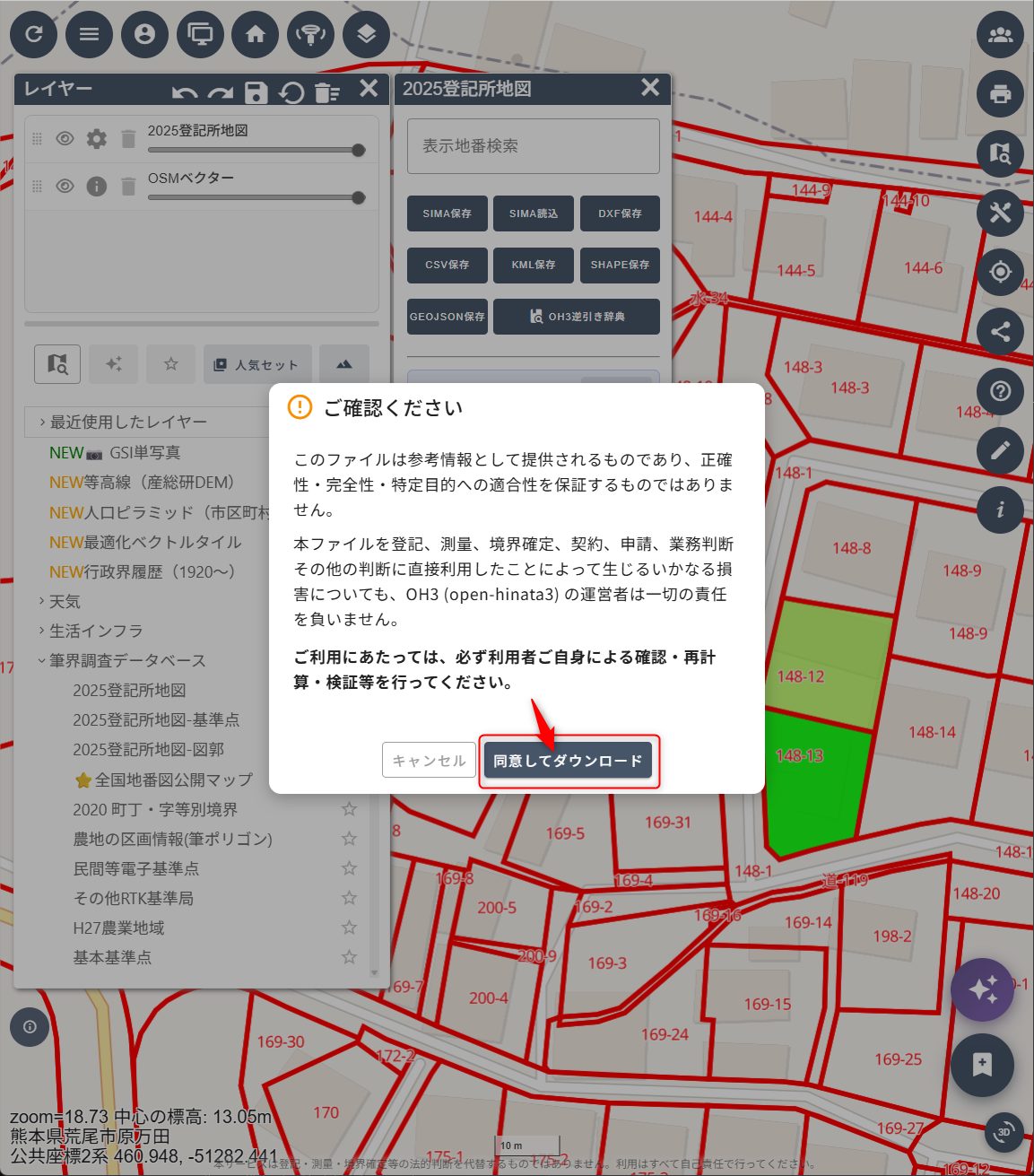Open the hamburger menu icon
This screenshot has width=1034, height=1176.
tap(89, 34)
